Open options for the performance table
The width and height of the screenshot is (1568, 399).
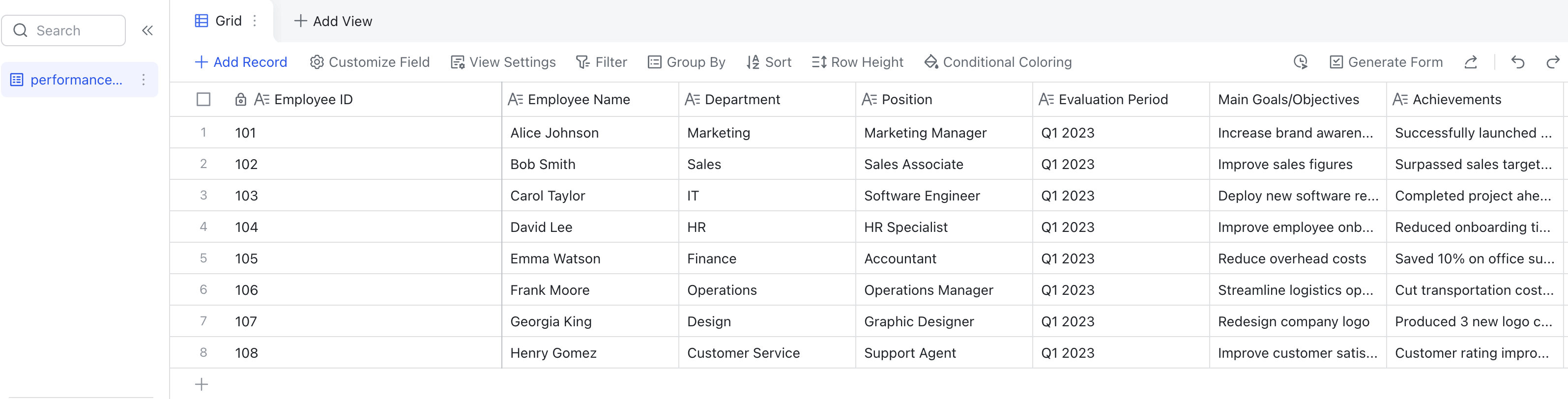(144, 80)
